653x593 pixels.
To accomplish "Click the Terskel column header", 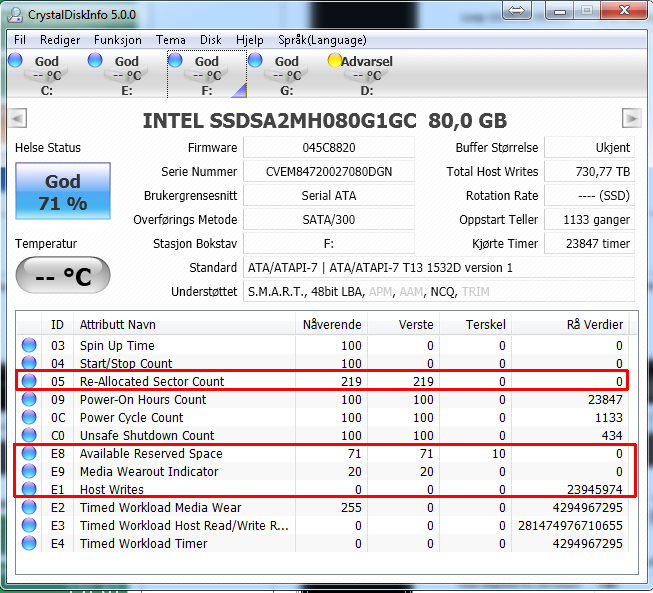I will coord(476,324).
